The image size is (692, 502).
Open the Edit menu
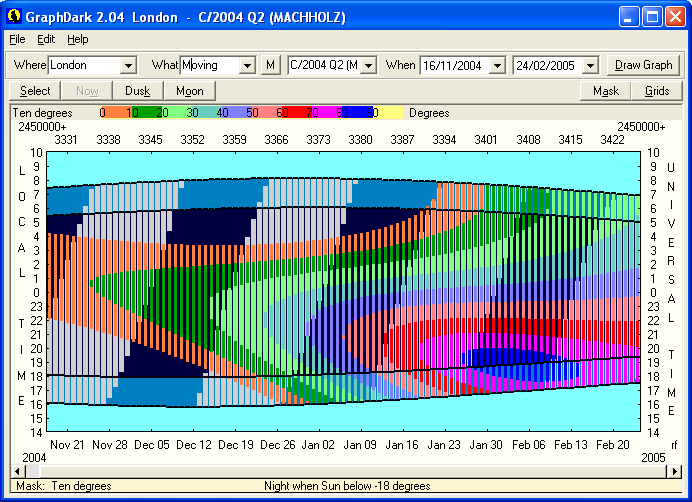46,39
